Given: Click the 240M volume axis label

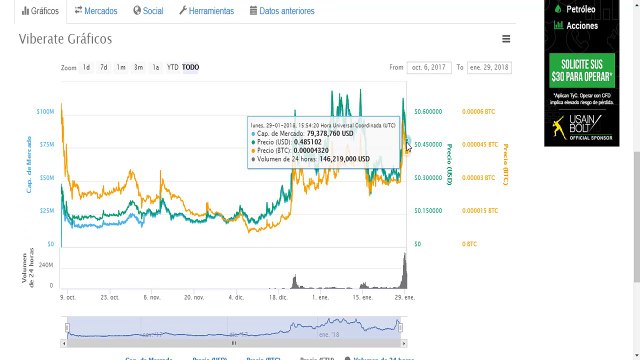Looking at the screenshot, I should [46, 265].
